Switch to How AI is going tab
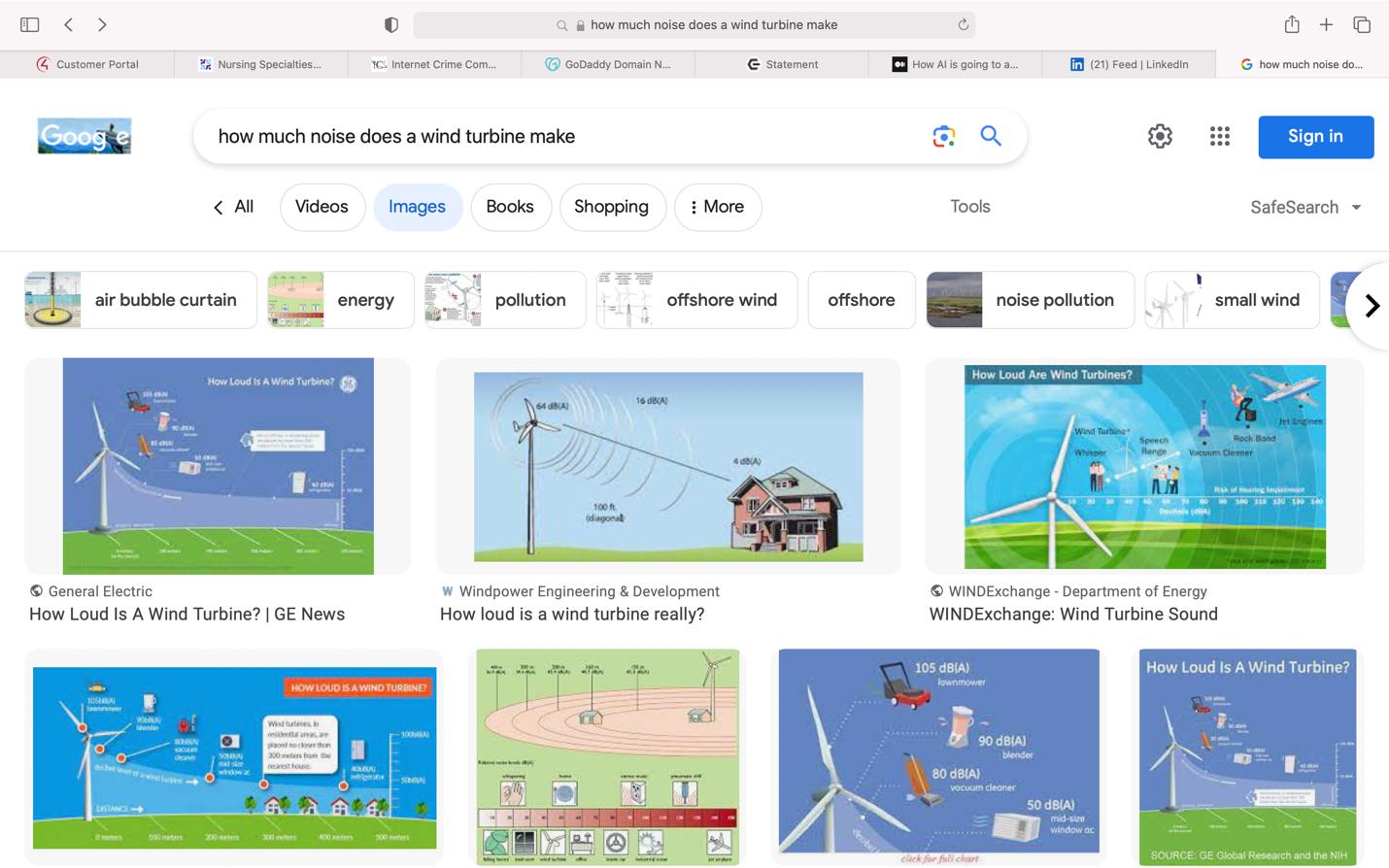This screenshot has height=868, width=1389. [x=955, y=64]
